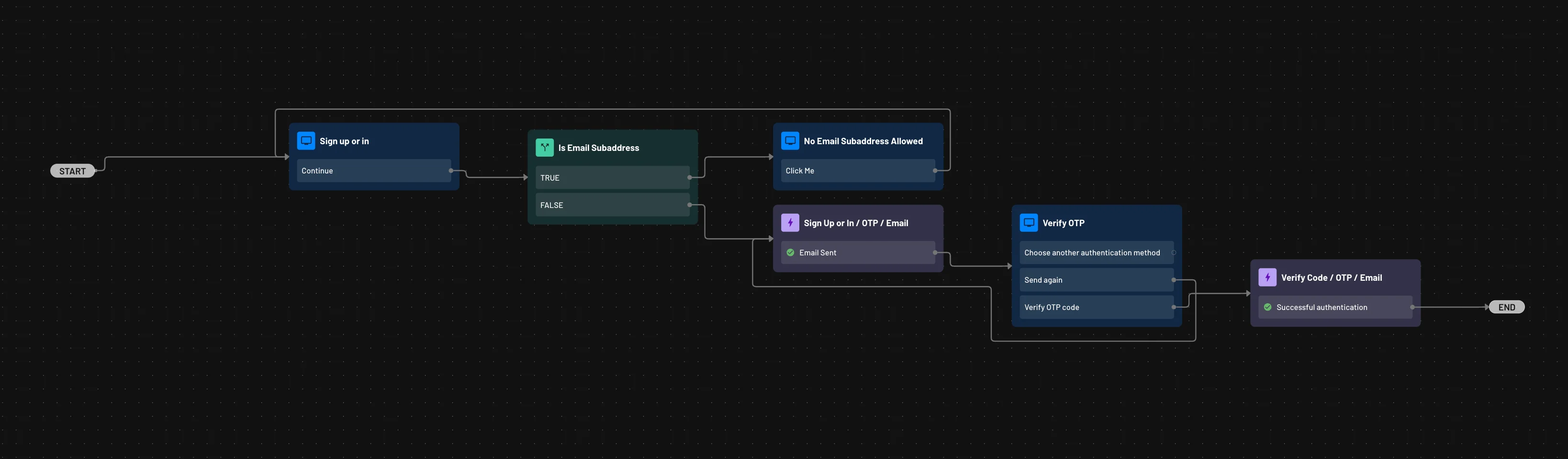Click the Verify OTP node title

point(1063,222)
